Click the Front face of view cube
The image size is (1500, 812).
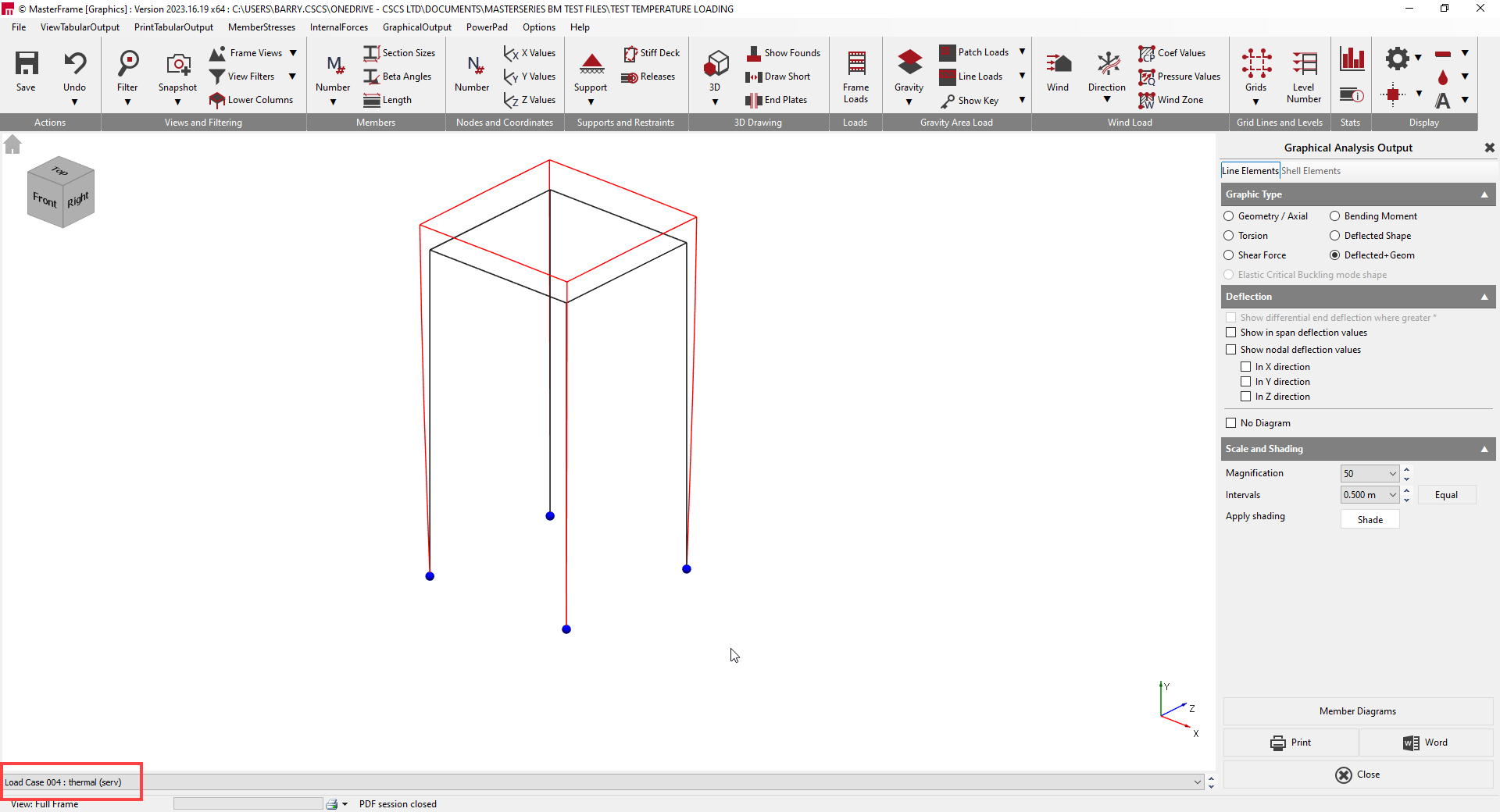(45, 201)
